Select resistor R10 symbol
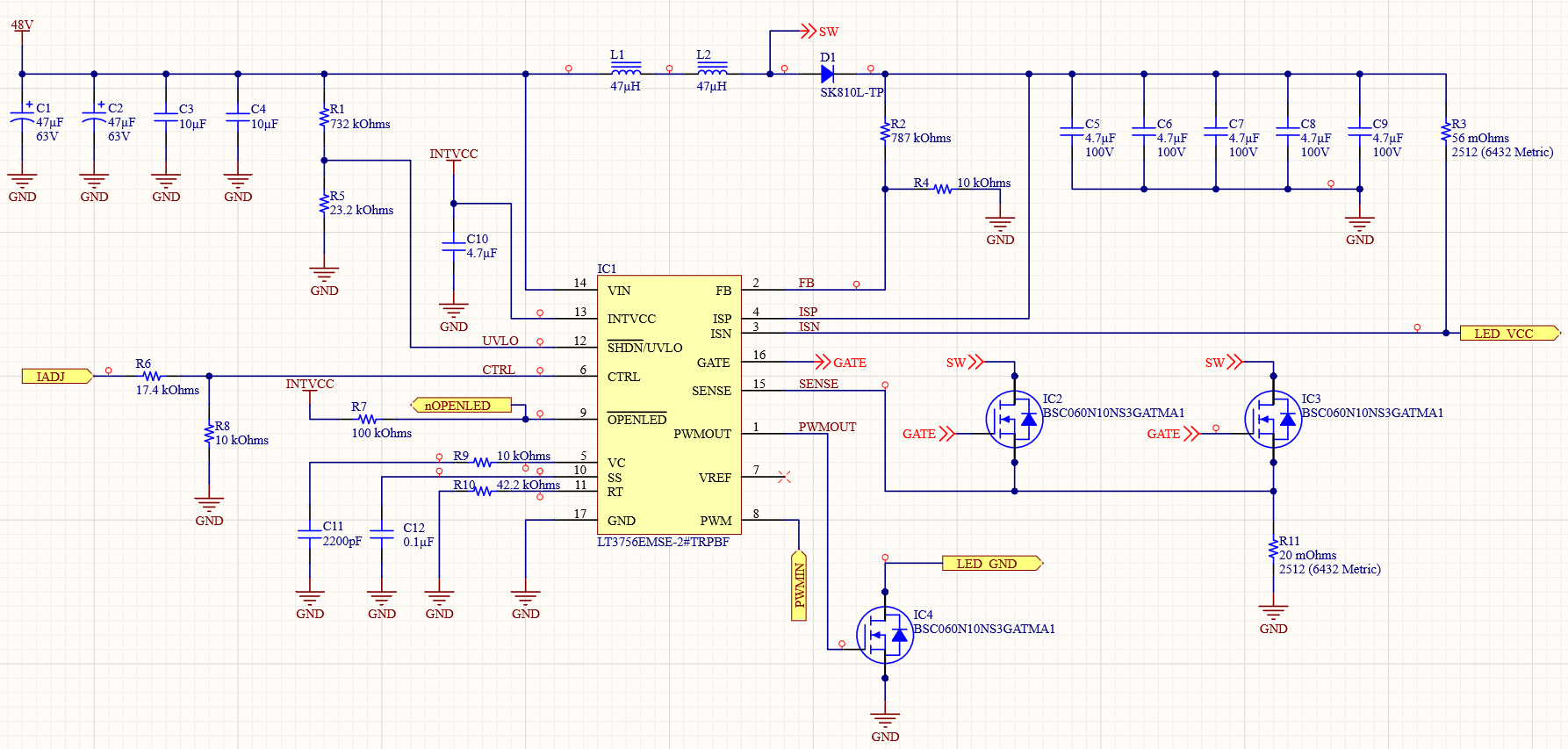 pos(483,492)
